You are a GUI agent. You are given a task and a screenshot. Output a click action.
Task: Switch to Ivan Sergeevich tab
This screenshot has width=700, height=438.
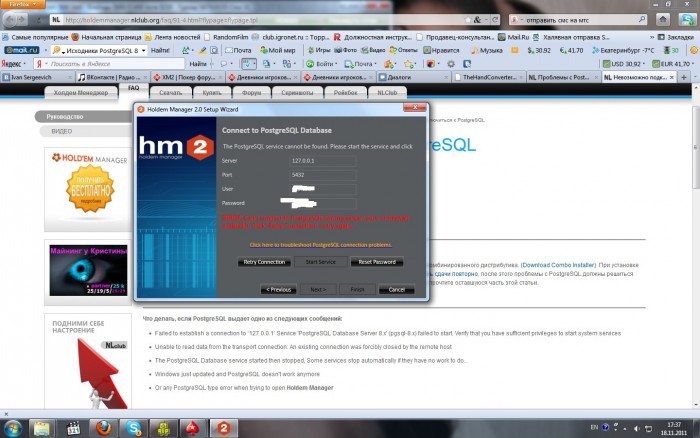click(x=38, y=77)
